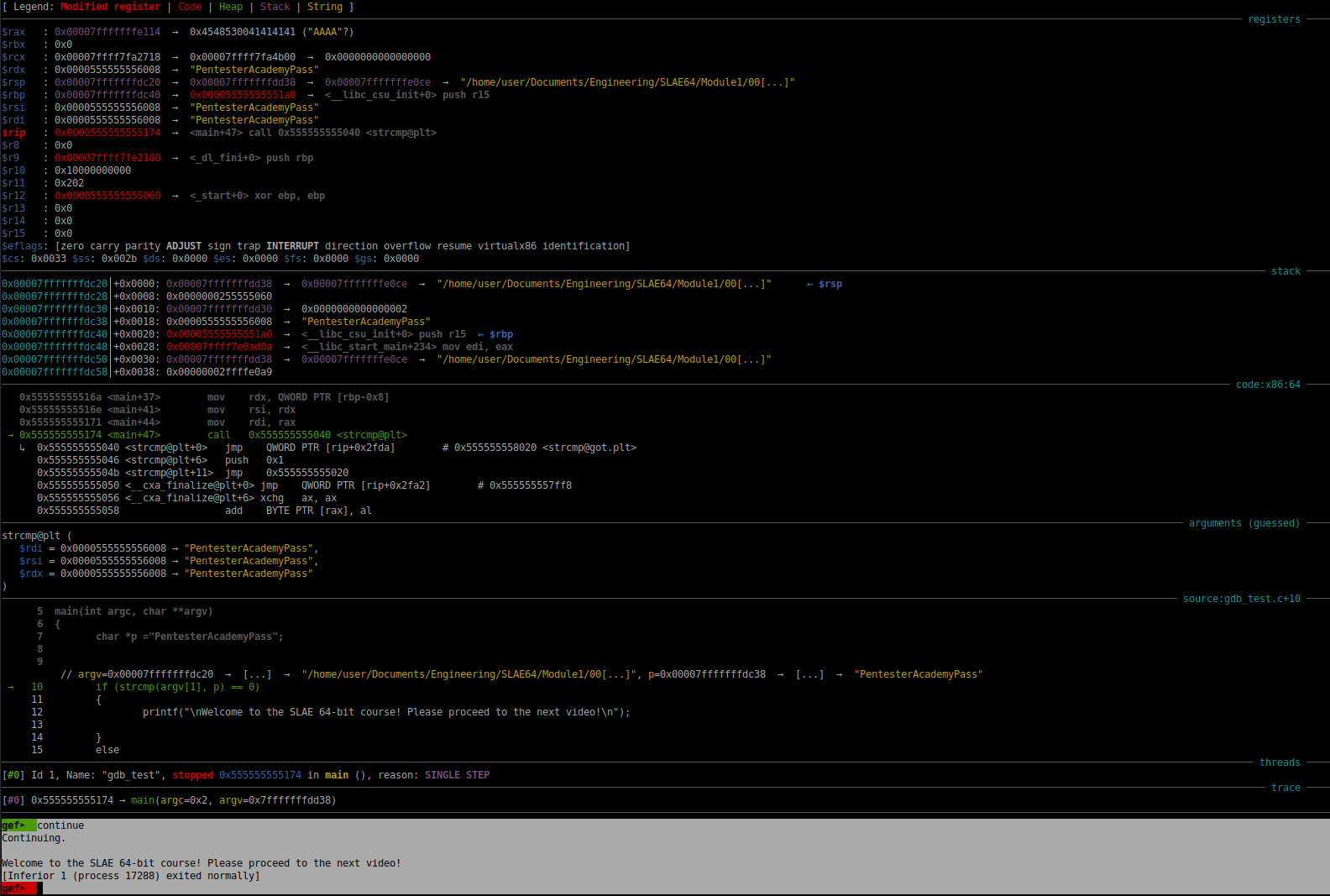Click the '<strcmp@got.plt>' comment
Image resolution: width=1330 pixels, height=896 pixels.
pyautogui.click(x=589, y=448)
